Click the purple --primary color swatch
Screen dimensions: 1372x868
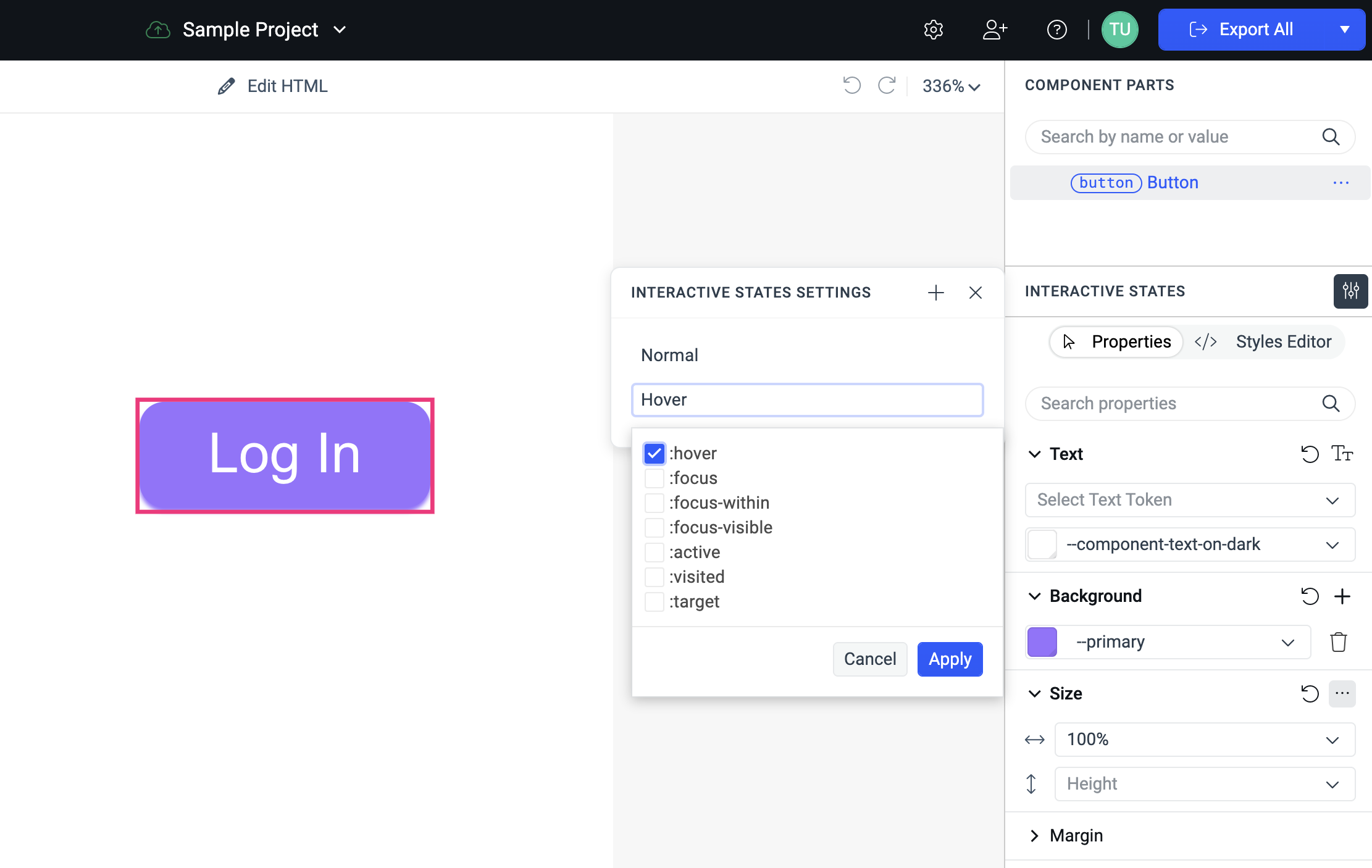click(x=1042, y=642)
